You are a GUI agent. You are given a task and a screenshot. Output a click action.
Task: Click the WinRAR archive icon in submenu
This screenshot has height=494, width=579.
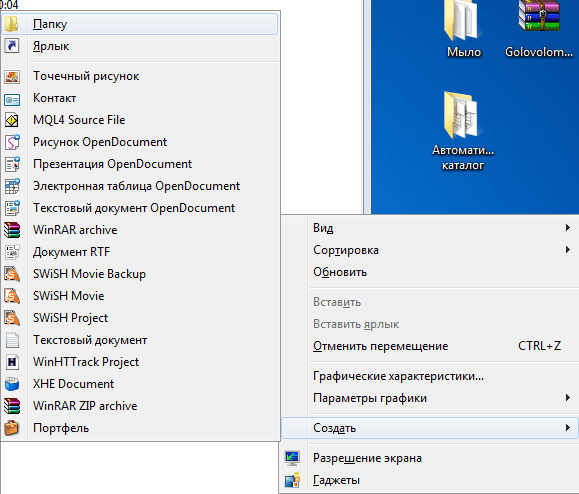12,230
